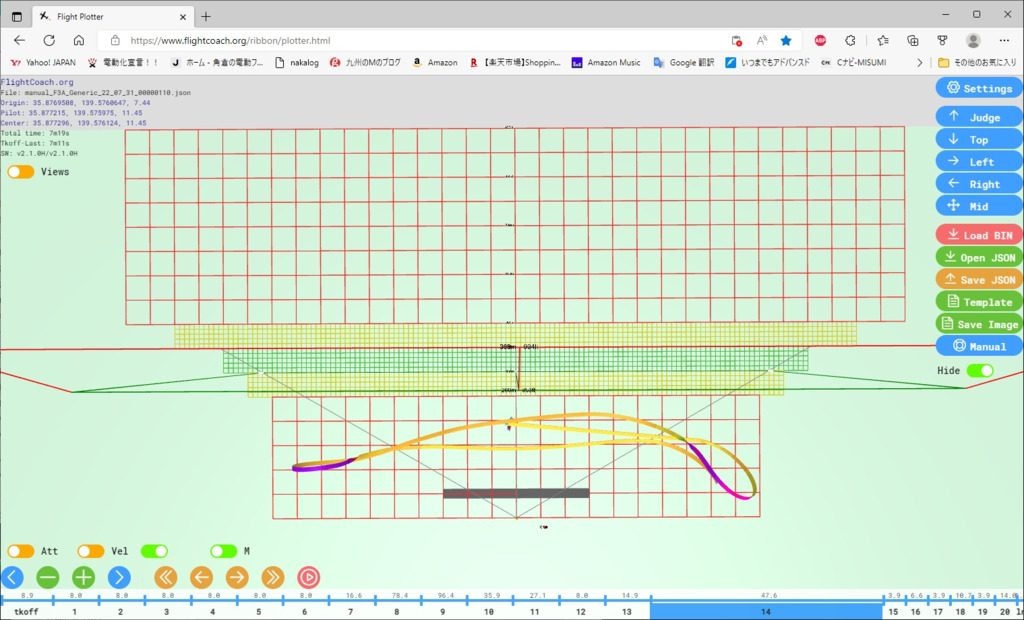Select manoeuvre 8 in the timeline
Screen dimensions: 1024x620
[397, 612]
